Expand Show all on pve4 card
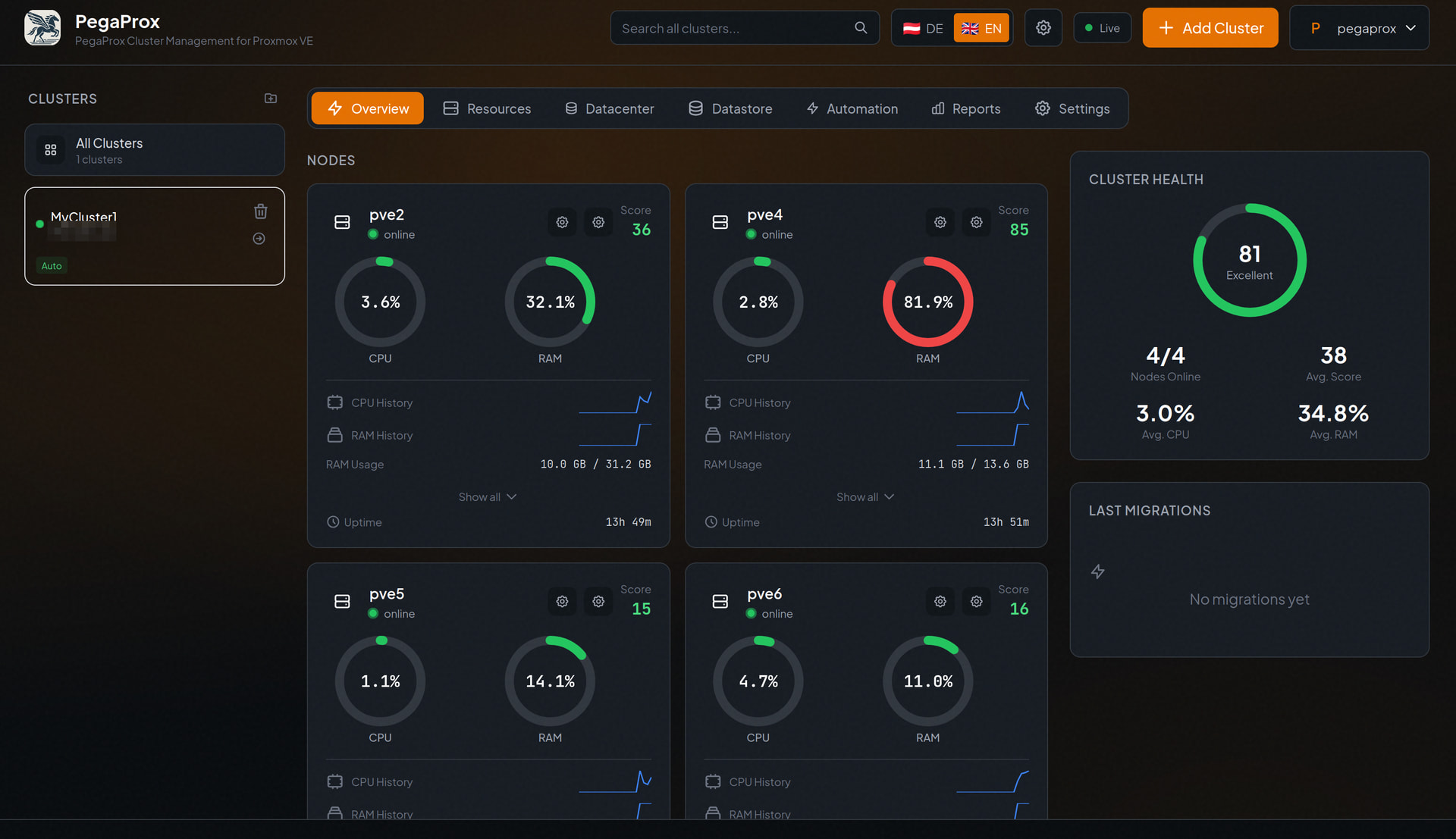 click(864, 497)
